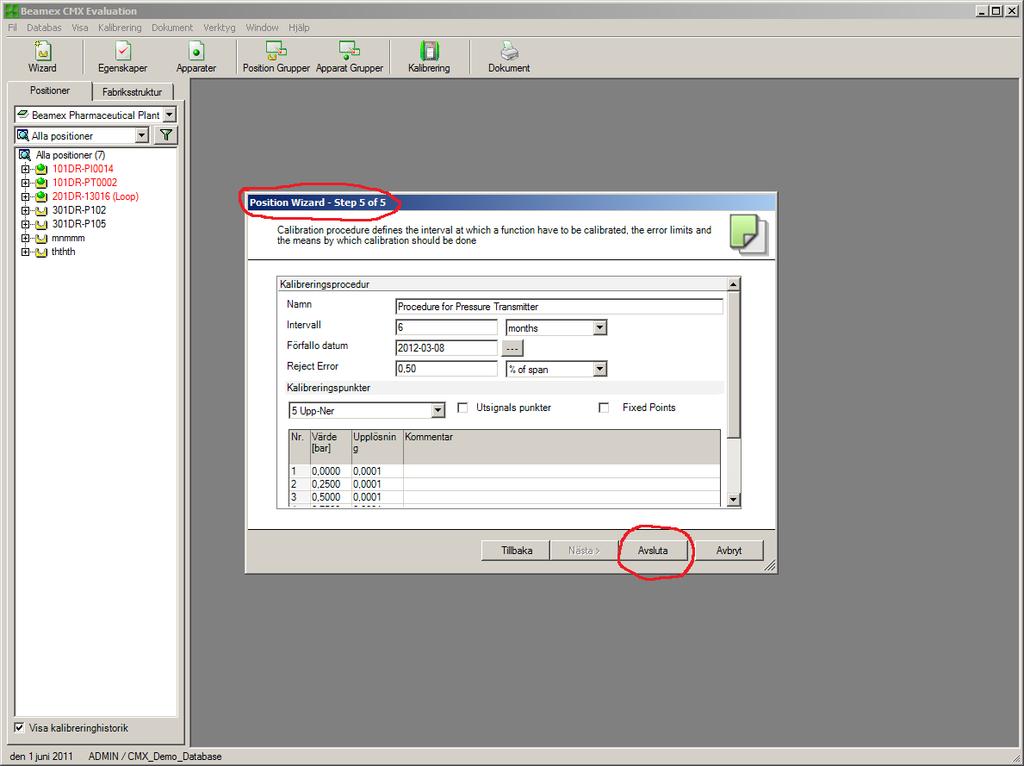Image resolution: width=1024 pixels, height=766 pixels.
Task: Click the mnmmm position icon
Action: [x=41, y=238]
